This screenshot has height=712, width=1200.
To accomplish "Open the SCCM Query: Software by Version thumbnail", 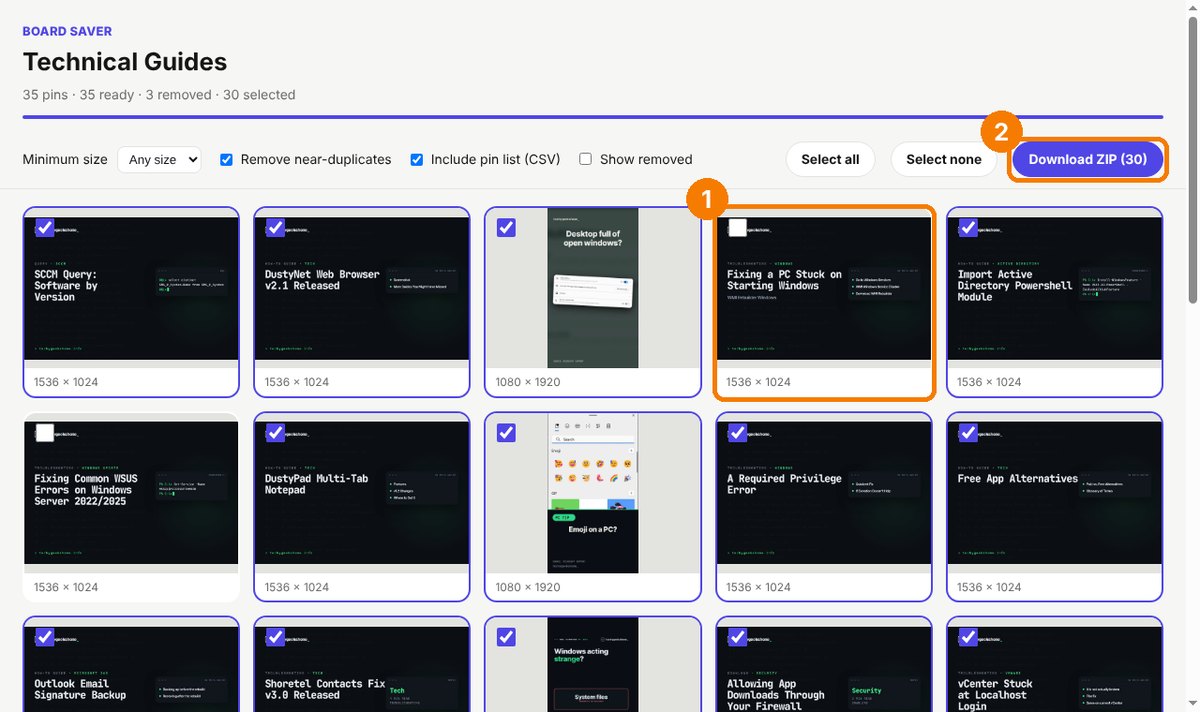I will pyautogui.click(x=131, y=288).
